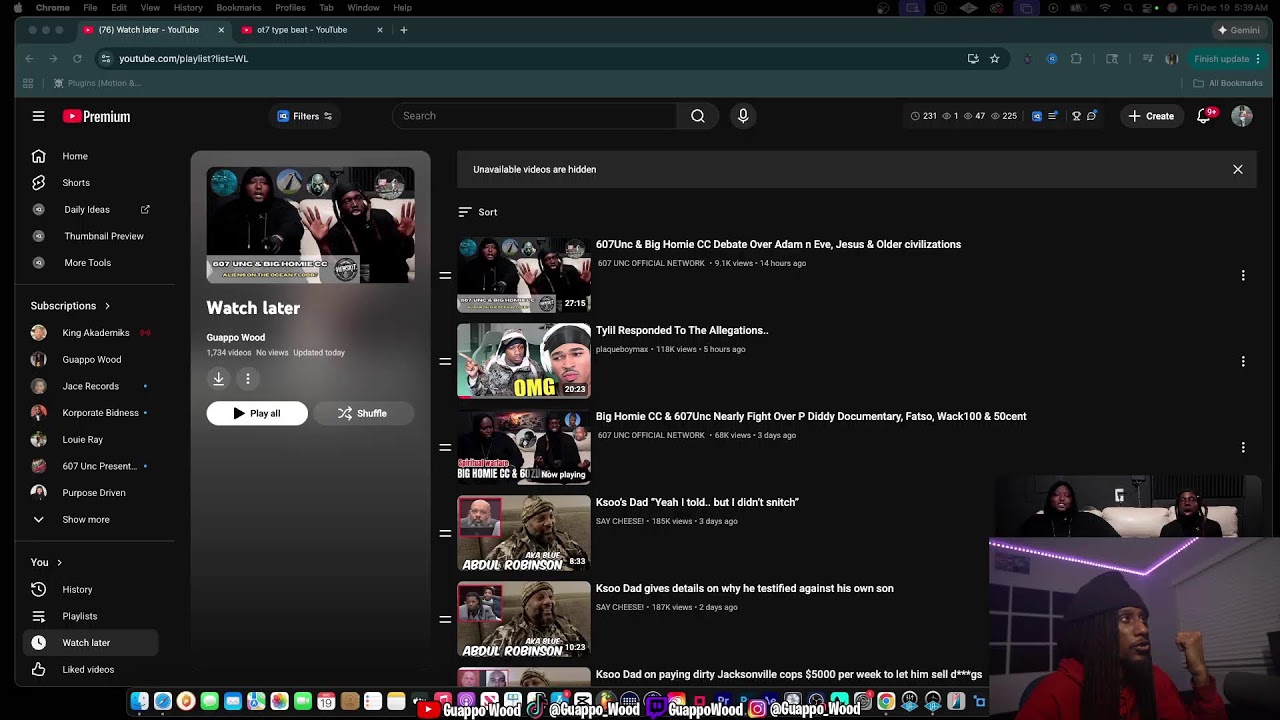Click the chat bubble icon in YouTube header

(1091, 116)
